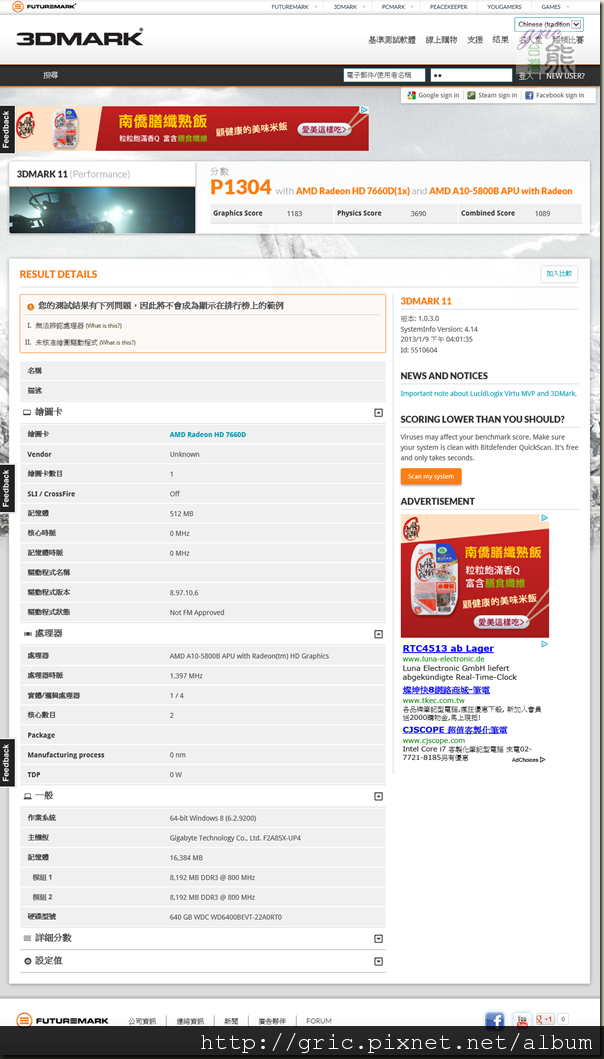This screenshot has width=604, height=1059.
Task: Click NEW USER? link
Action: (x=565, y=76)
